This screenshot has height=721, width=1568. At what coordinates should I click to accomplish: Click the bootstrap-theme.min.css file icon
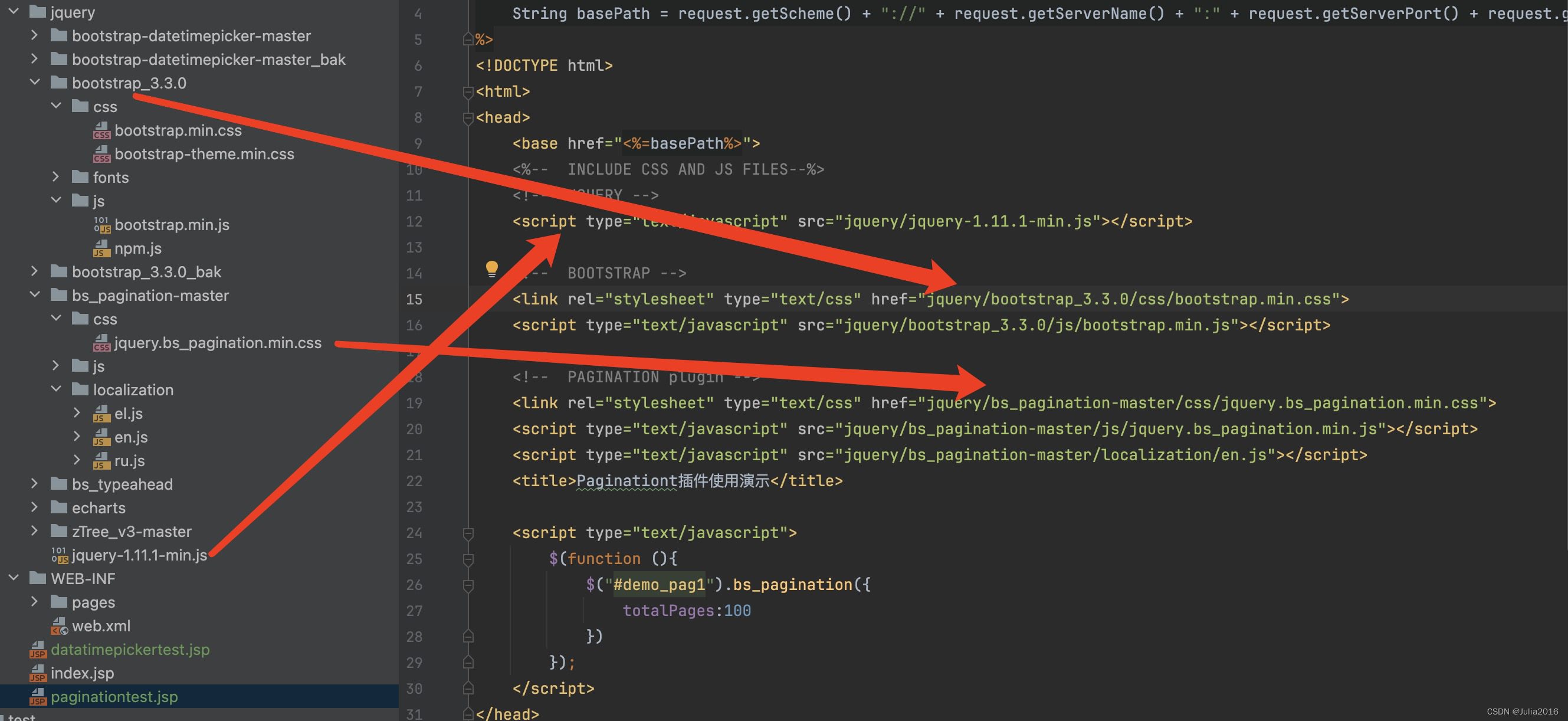coord(101,154)
